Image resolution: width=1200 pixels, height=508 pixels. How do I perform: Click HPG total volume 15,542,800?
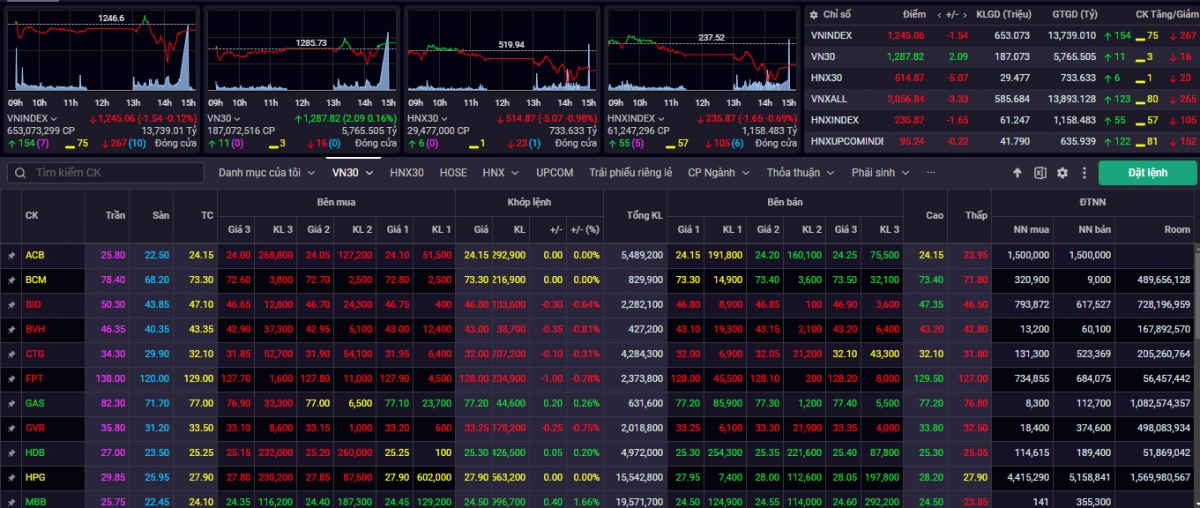640,477
